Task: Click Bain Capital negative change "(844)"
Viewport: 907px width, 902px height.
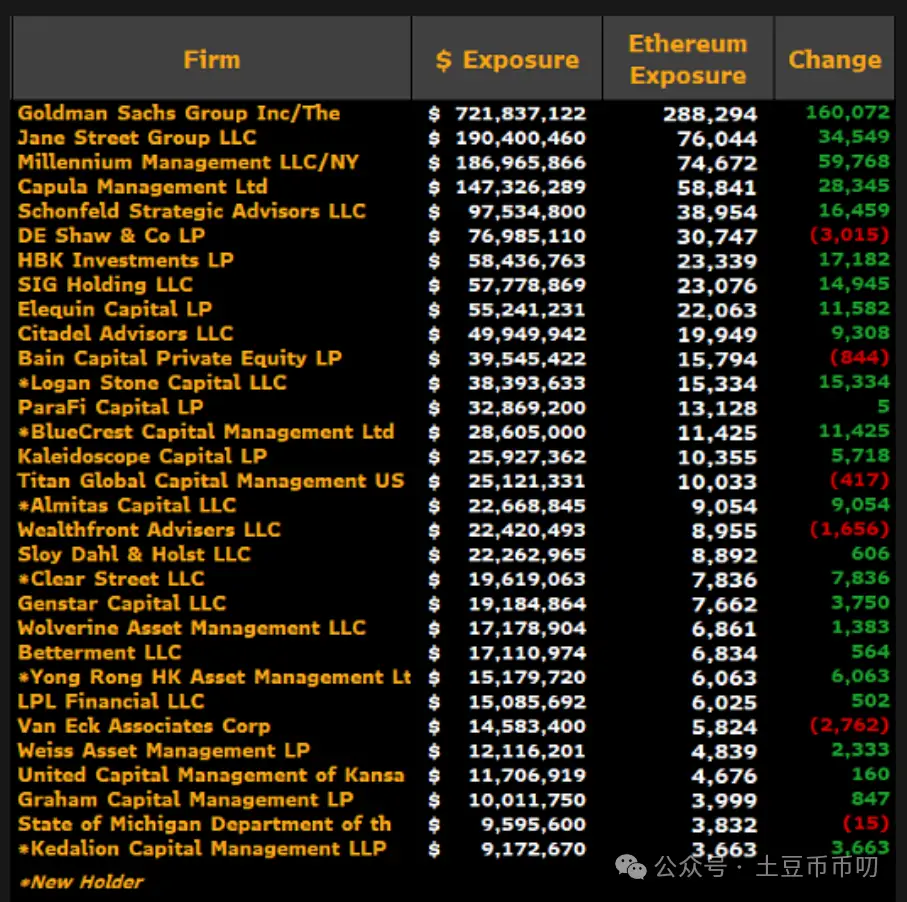Action: tap(860, 357)
